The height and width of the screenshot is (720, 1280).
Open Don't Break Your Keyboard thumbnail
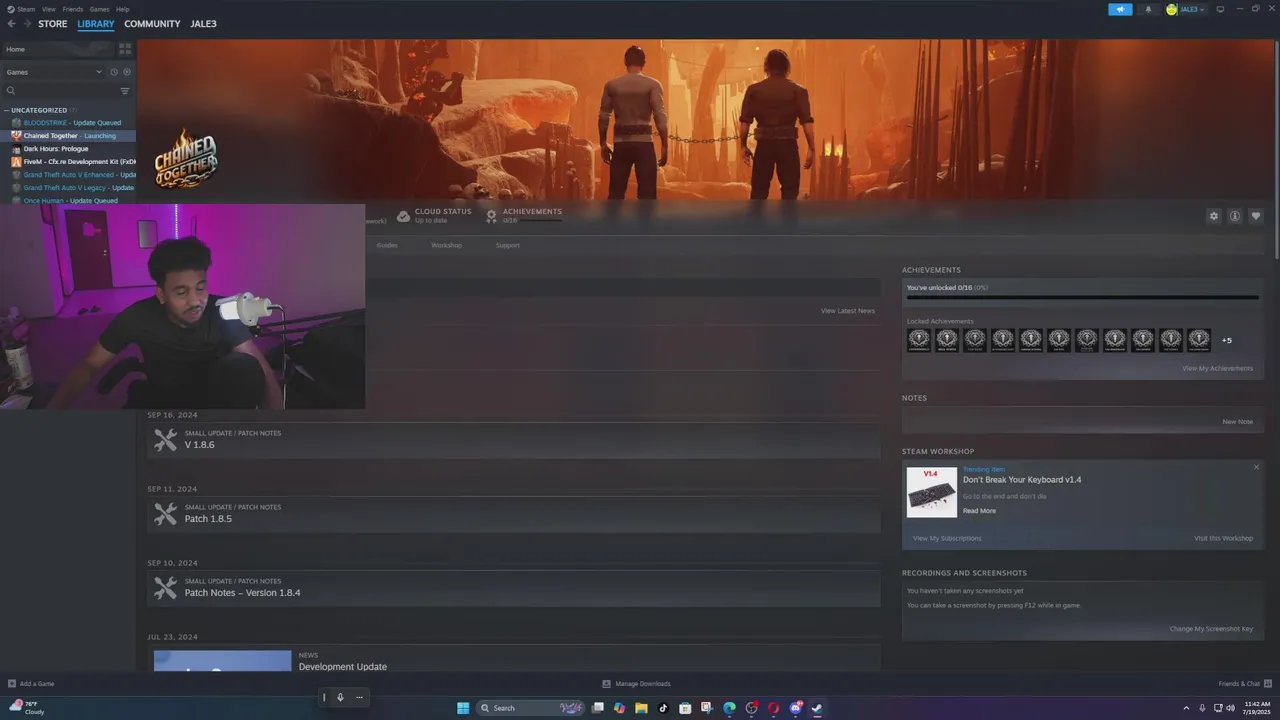tap(932, 492)
